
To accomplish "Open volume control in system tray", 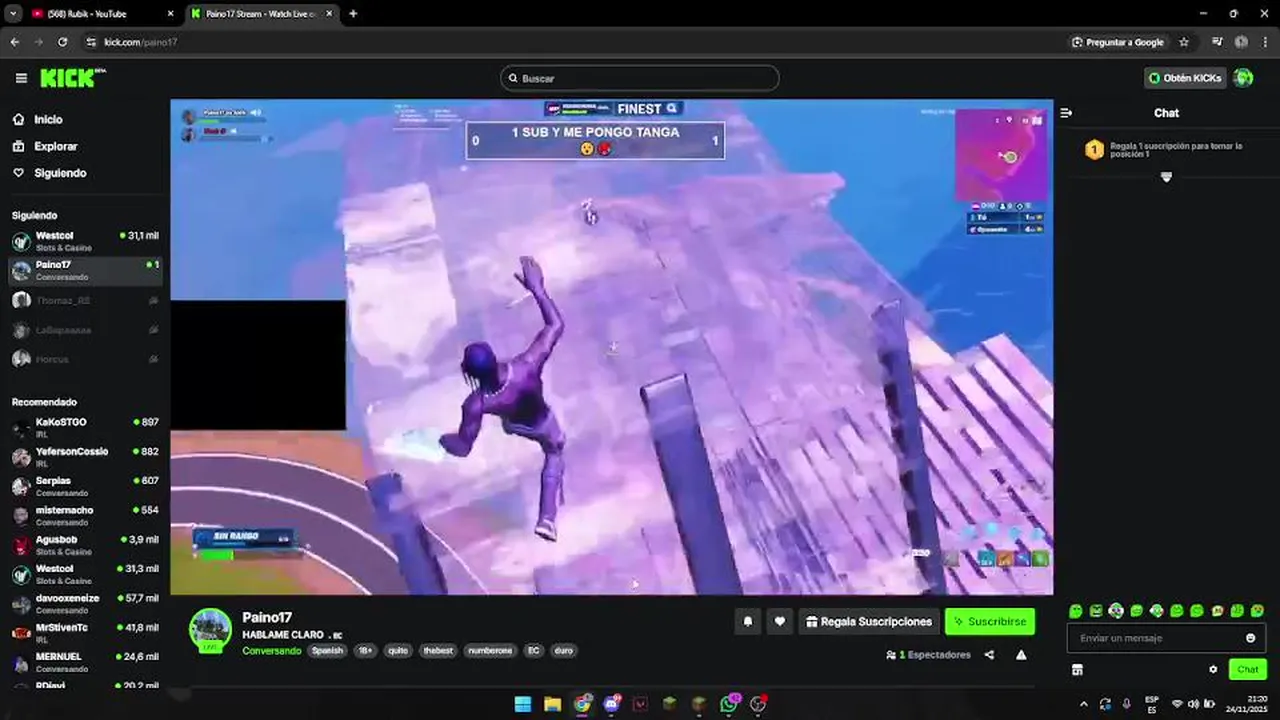I will 1193,704.
